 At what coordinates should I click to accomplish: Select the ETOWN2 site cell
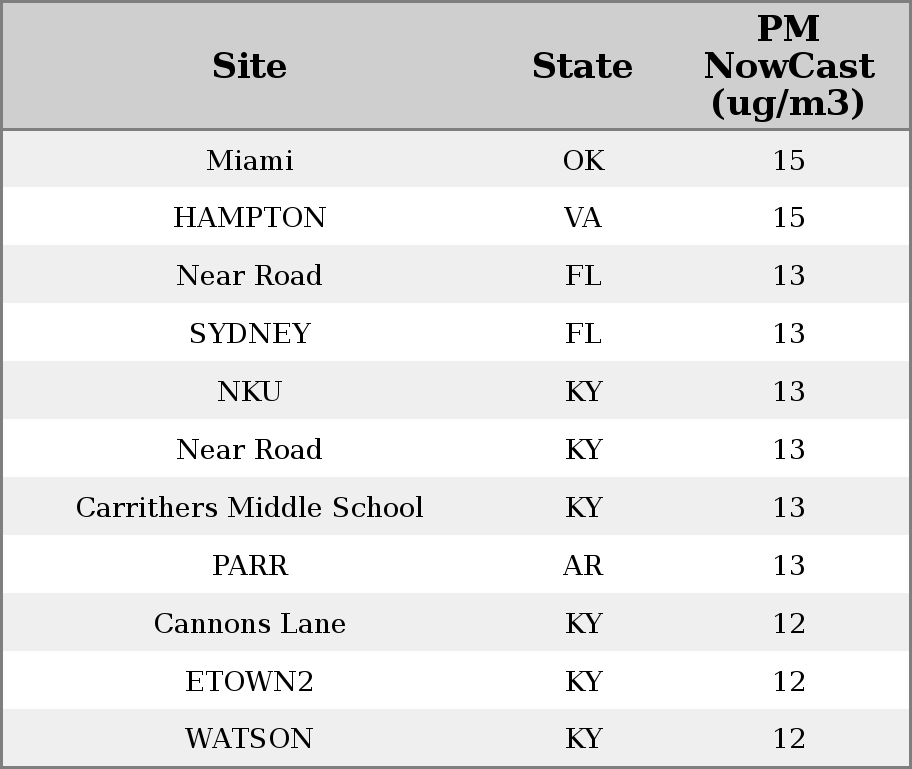point(250,681)
